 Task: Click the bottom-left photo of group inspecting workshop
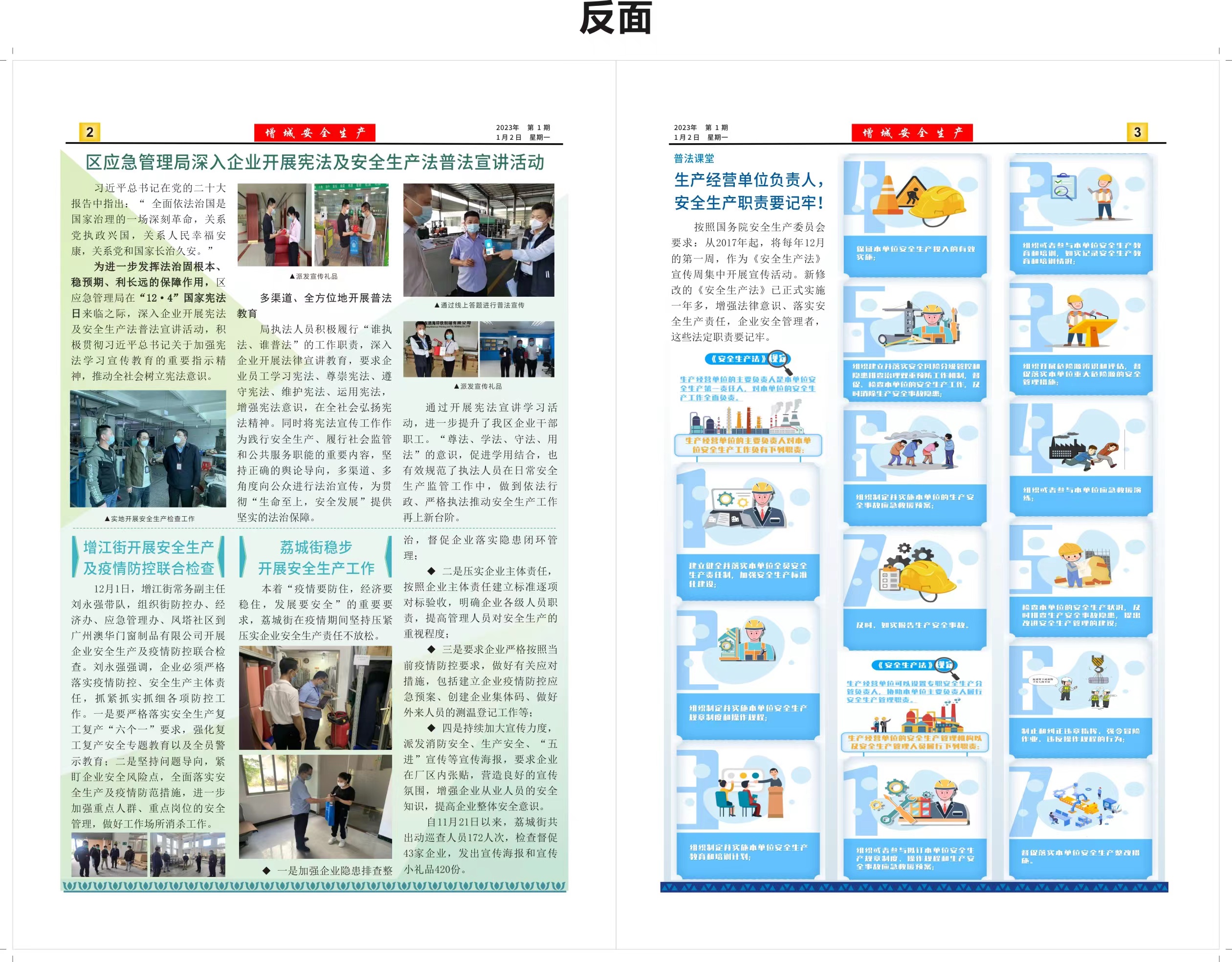pyautogui.click(x=110, y=855)
